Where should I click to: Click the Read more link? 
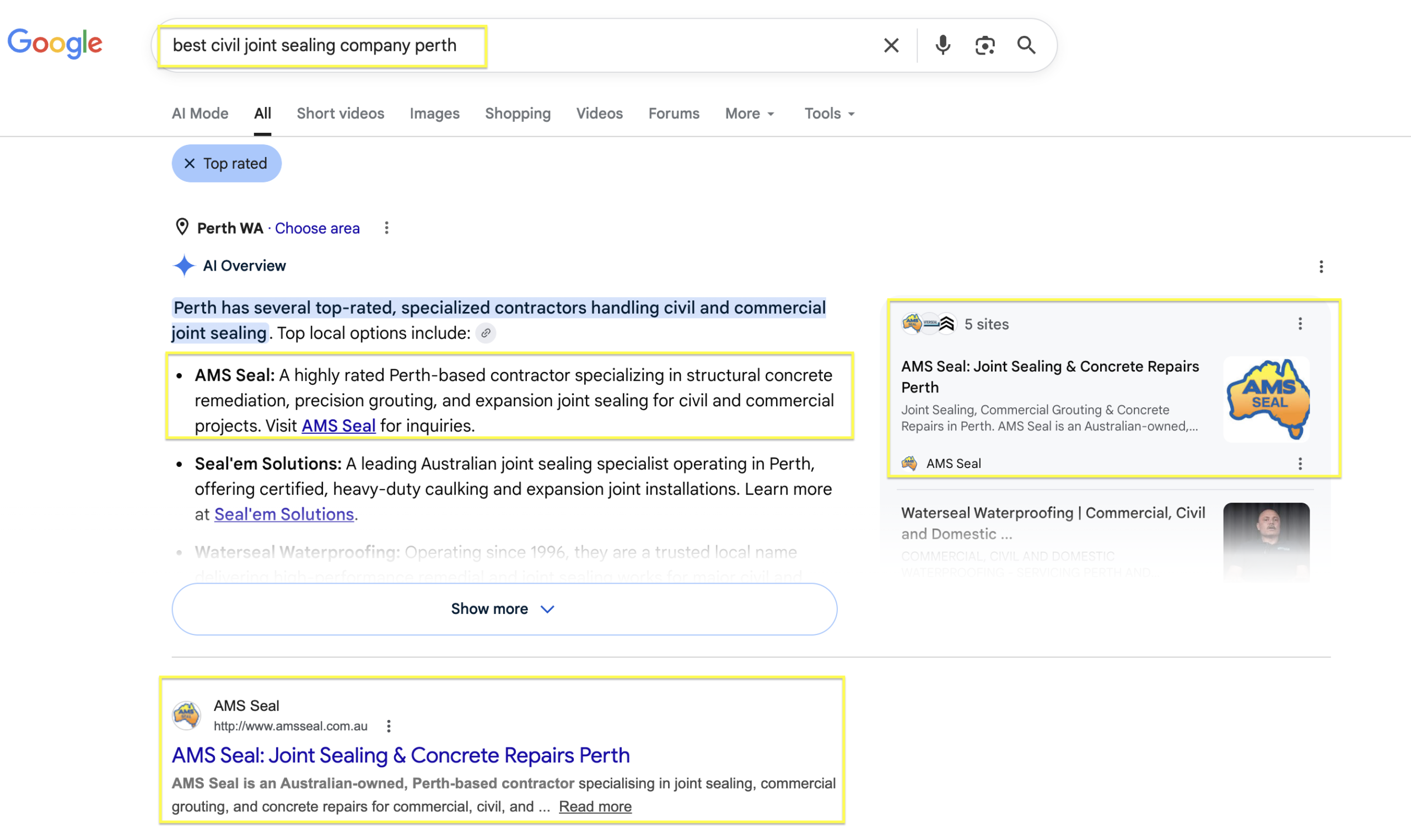point(595,806)
